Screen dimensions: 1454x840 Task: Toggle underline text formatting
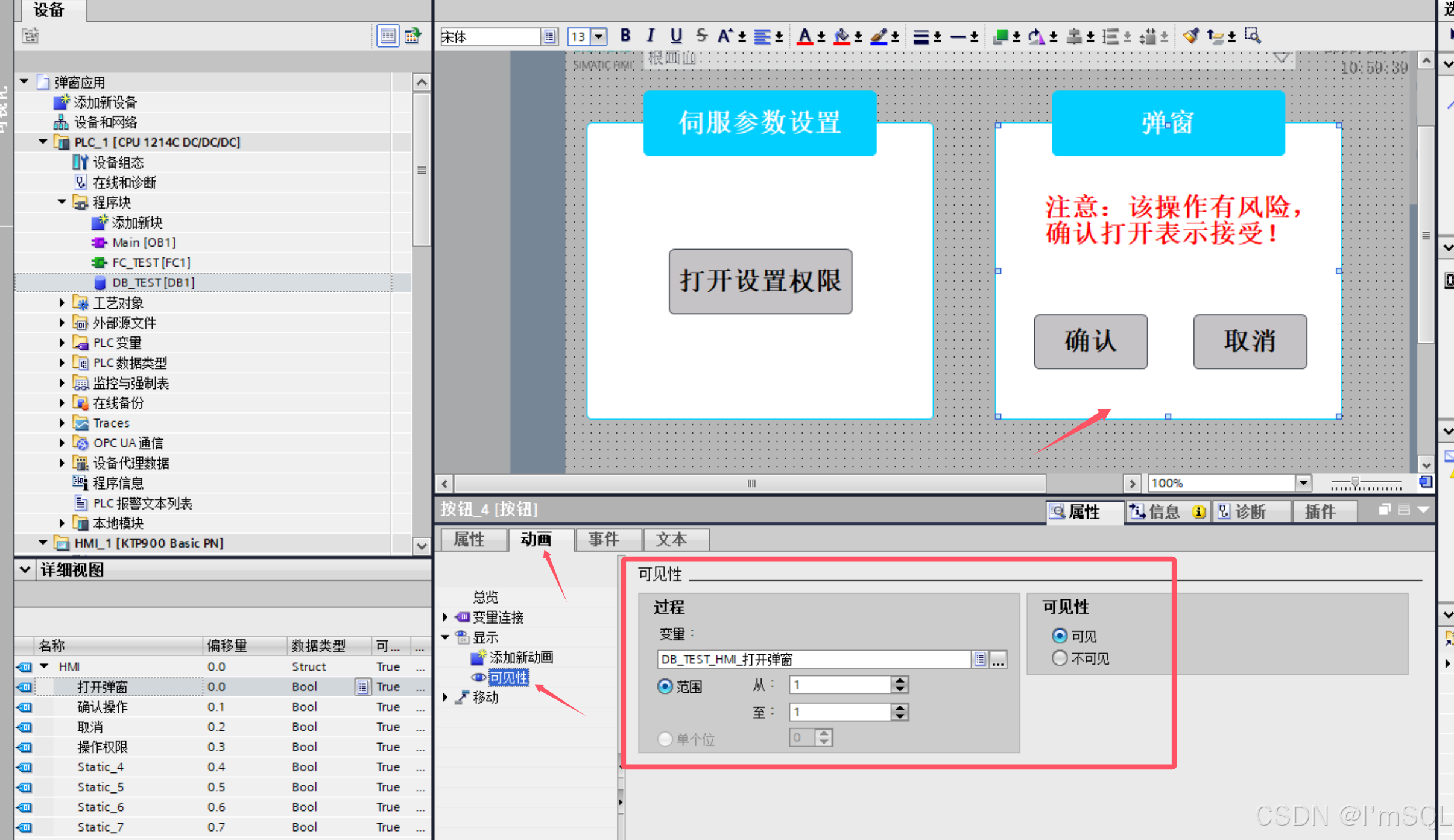(x=676, y=36)
